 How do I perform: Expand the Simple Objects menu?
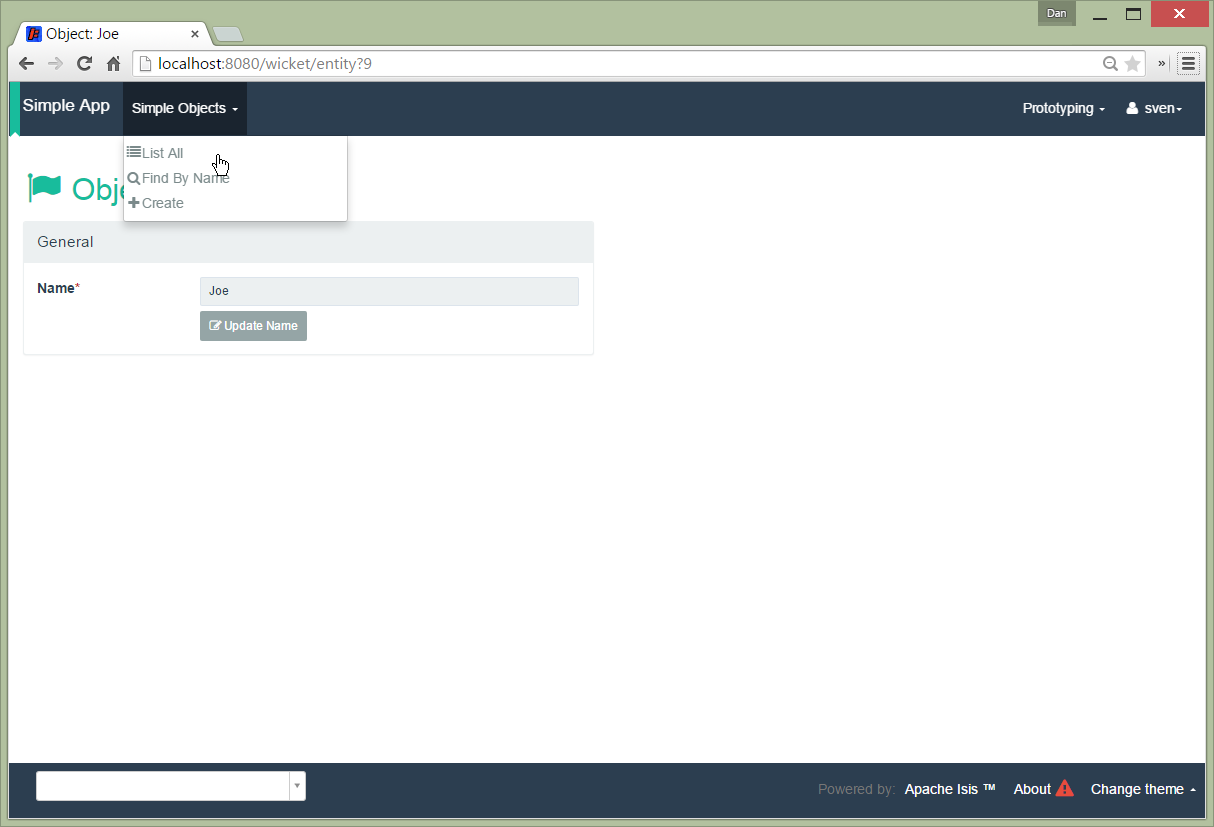(x=184, y=108)
